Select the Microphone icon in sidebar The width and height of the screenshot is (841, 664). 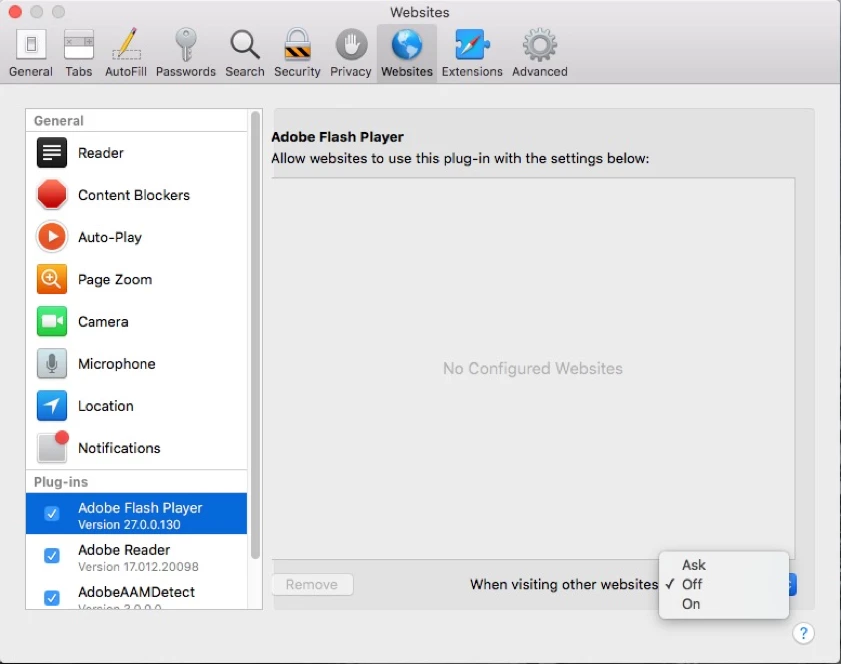coord(51,364)
